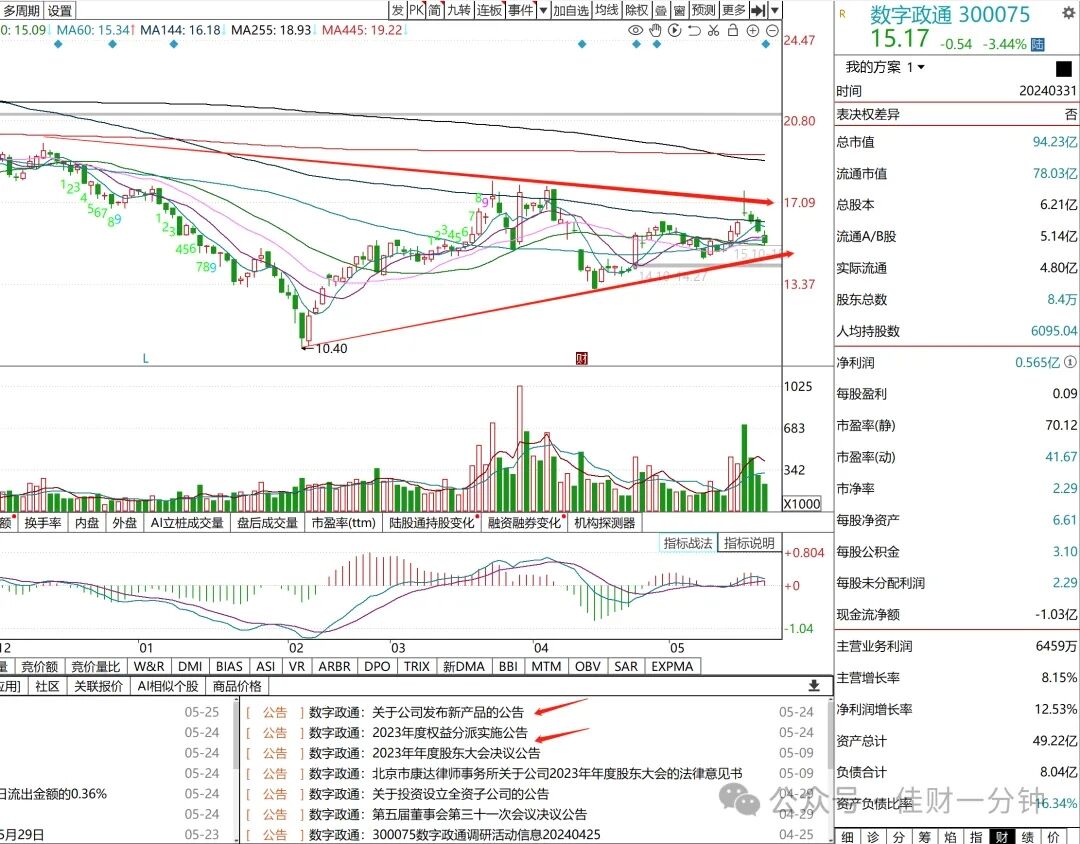Screen dimensions: 1080x844
Task: Click the 陆 stock connect badge
Action: 1037,44
